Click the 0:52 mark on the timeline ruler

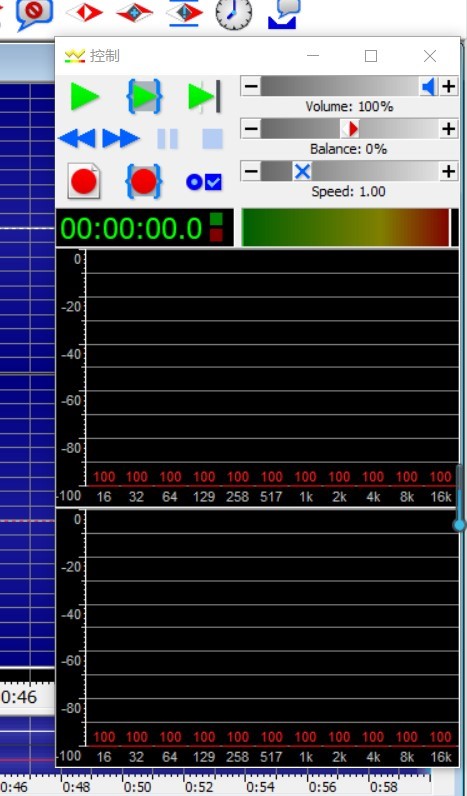coord(199,787)
